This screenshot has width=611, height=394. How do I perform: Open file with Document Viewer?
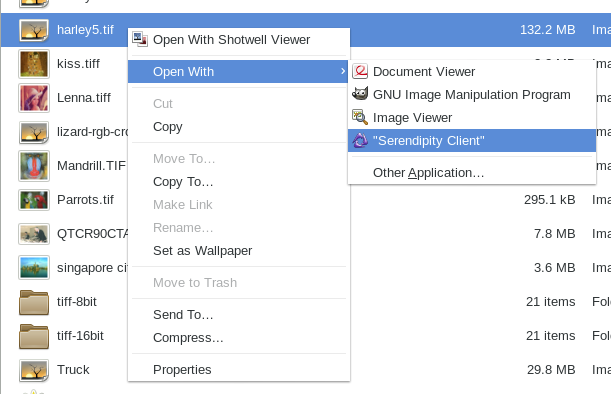472,71
